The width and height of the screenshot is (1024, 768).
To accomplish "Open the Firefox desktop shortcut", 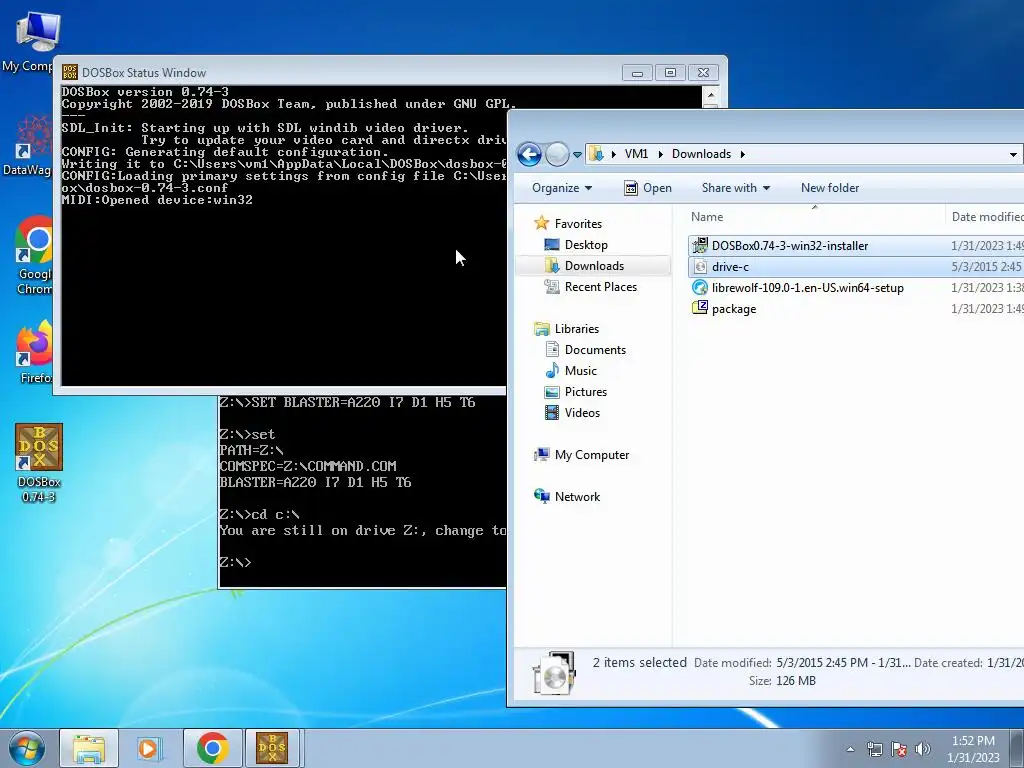I will tap(33, 353).
